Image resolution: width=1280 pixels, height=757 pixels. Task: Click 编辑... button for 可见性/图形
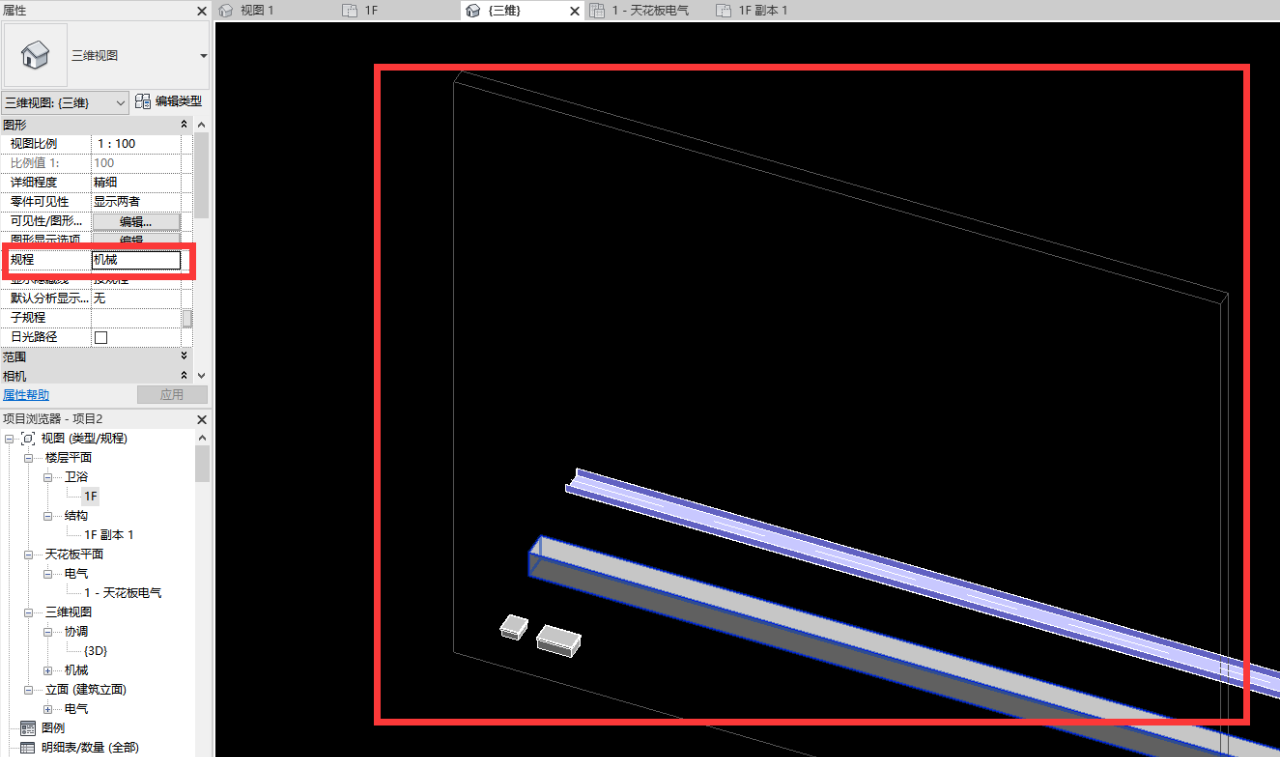coord(137,221)
